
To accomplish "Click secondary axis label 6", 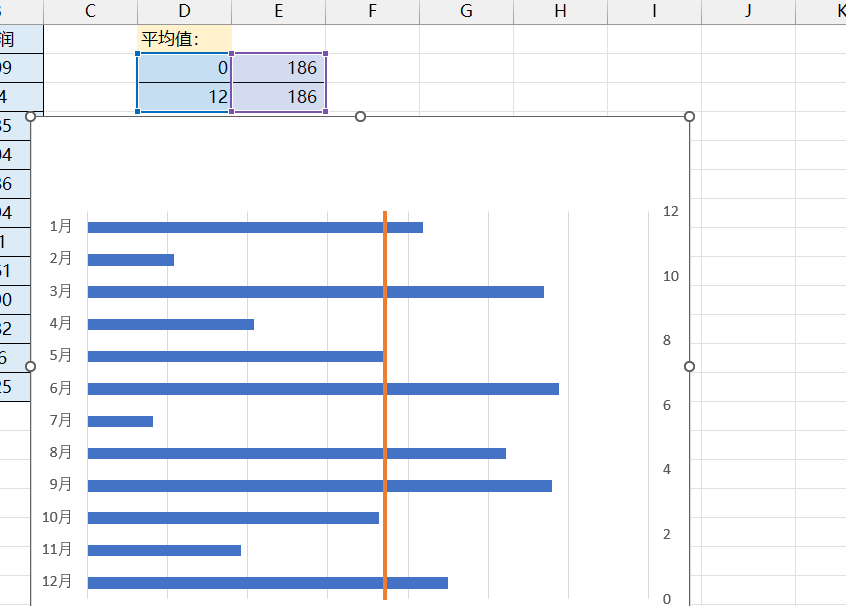I will point(667,405).
